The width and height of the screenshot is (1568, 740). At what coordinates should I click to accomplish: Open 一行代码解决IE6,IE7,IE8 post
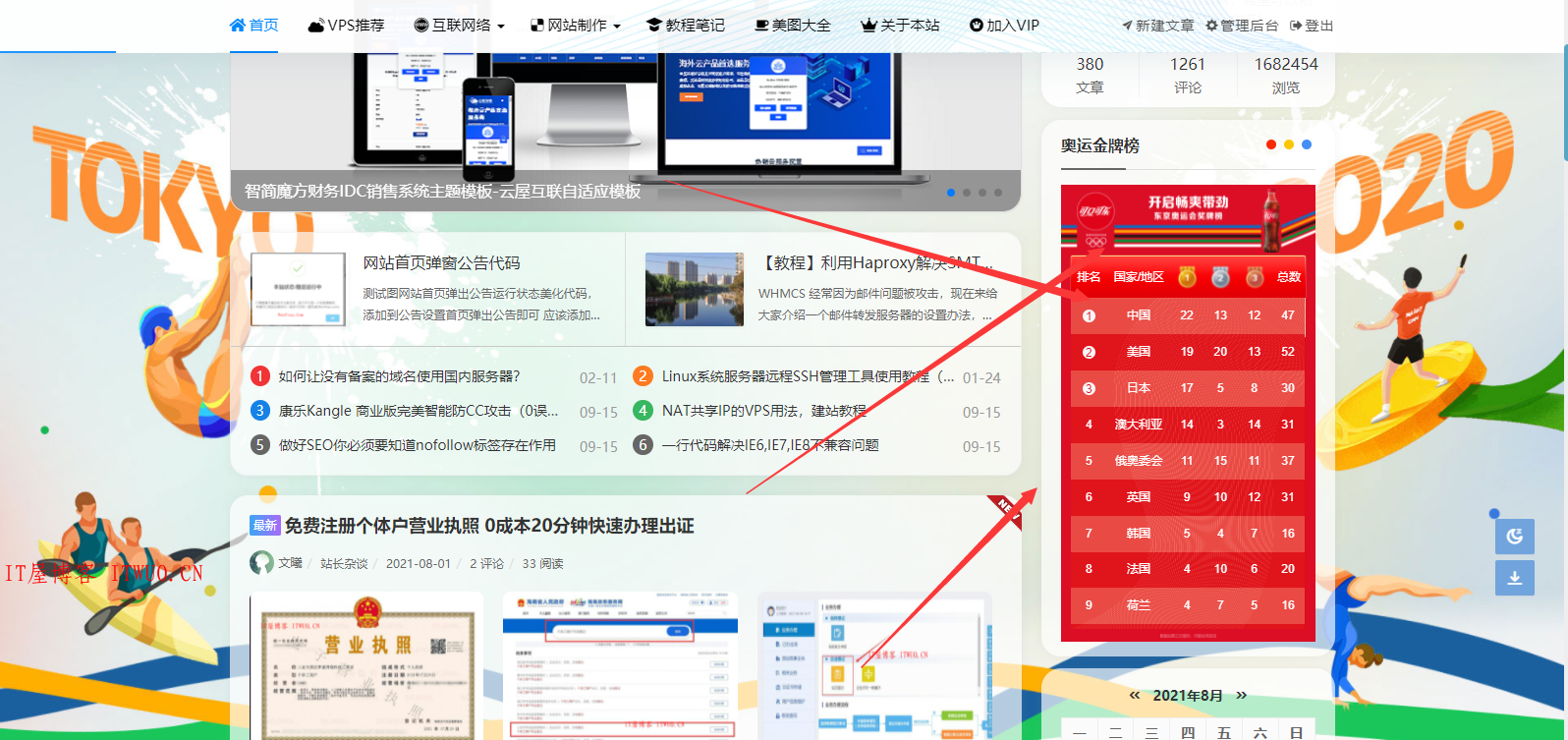pyautogui.click(x=770, y=445)
